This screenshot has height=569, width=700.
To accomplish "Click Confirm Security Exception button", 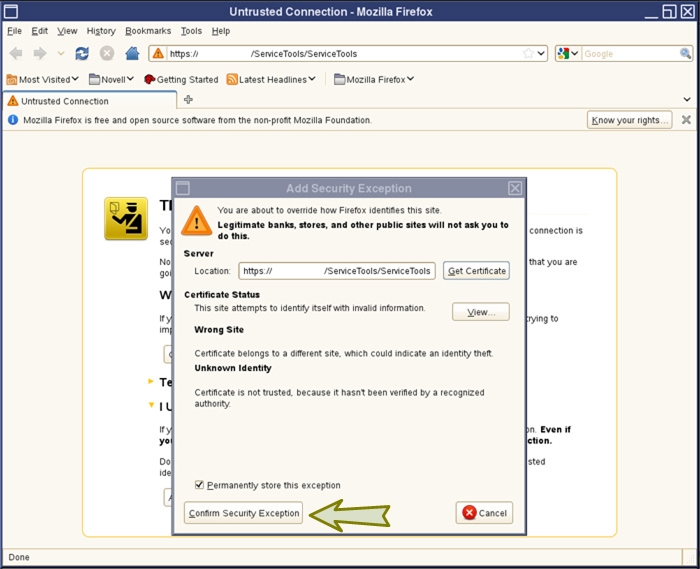I will (244, 513).
